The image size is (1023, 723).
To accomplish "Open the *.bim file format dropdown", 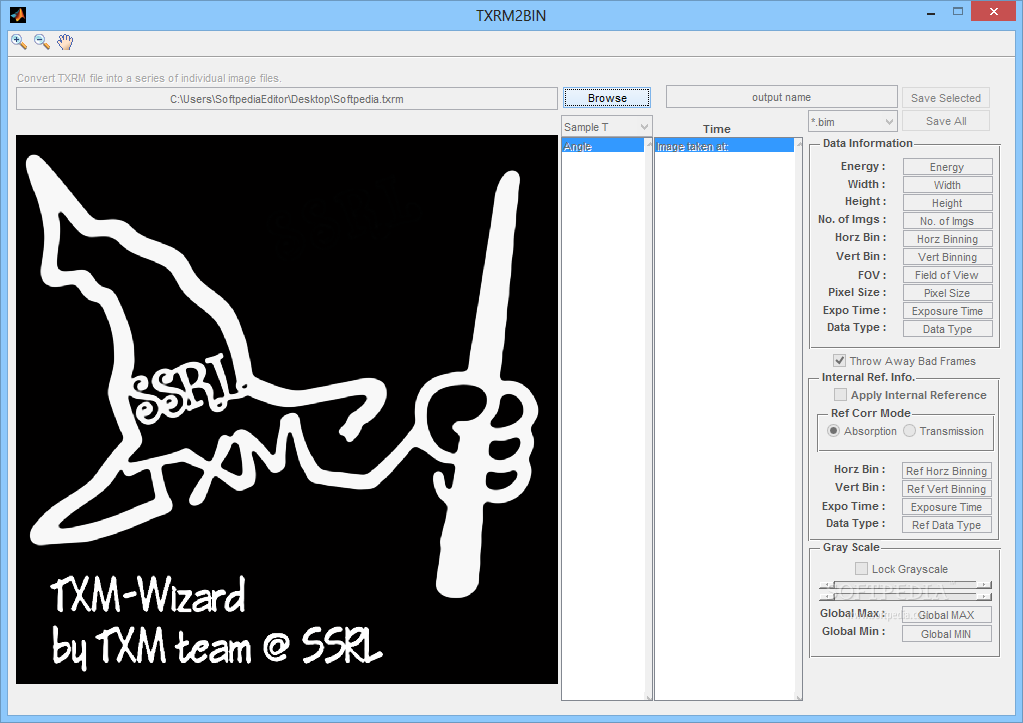I will click(x=852, y=121).
